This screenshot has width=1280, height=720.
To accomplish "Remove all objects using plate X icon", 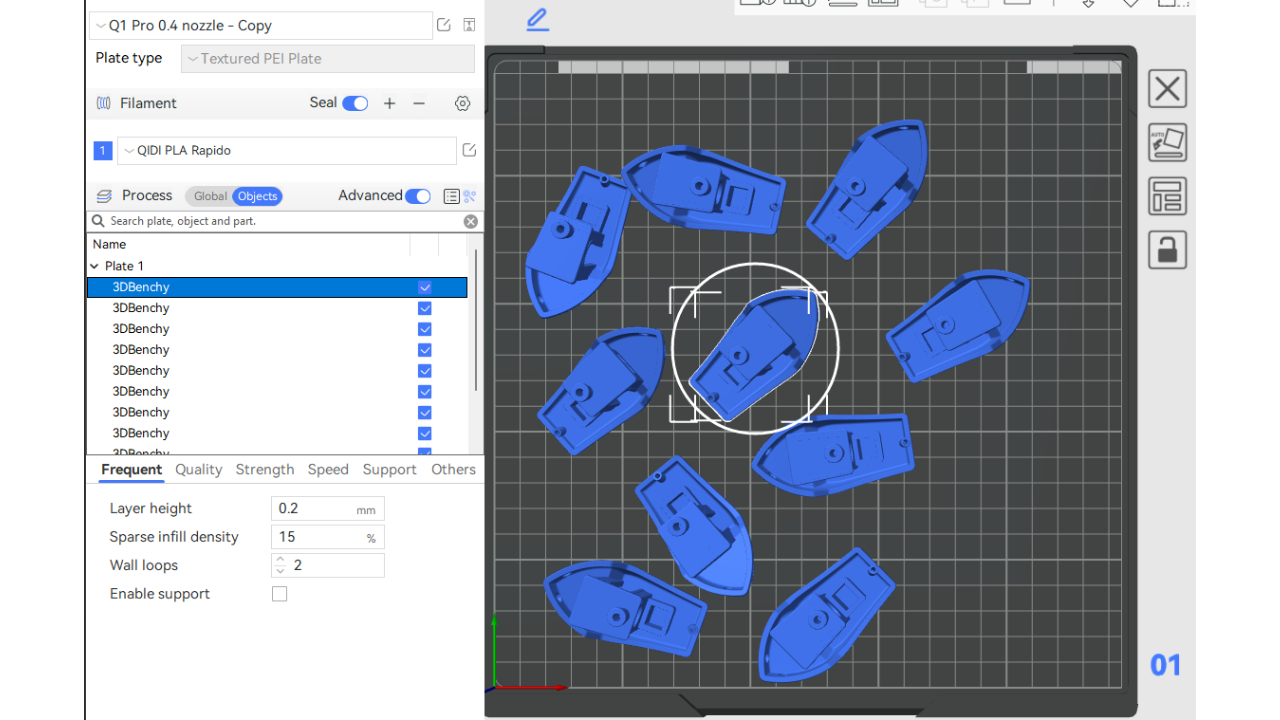I will tap(1167, 89).
